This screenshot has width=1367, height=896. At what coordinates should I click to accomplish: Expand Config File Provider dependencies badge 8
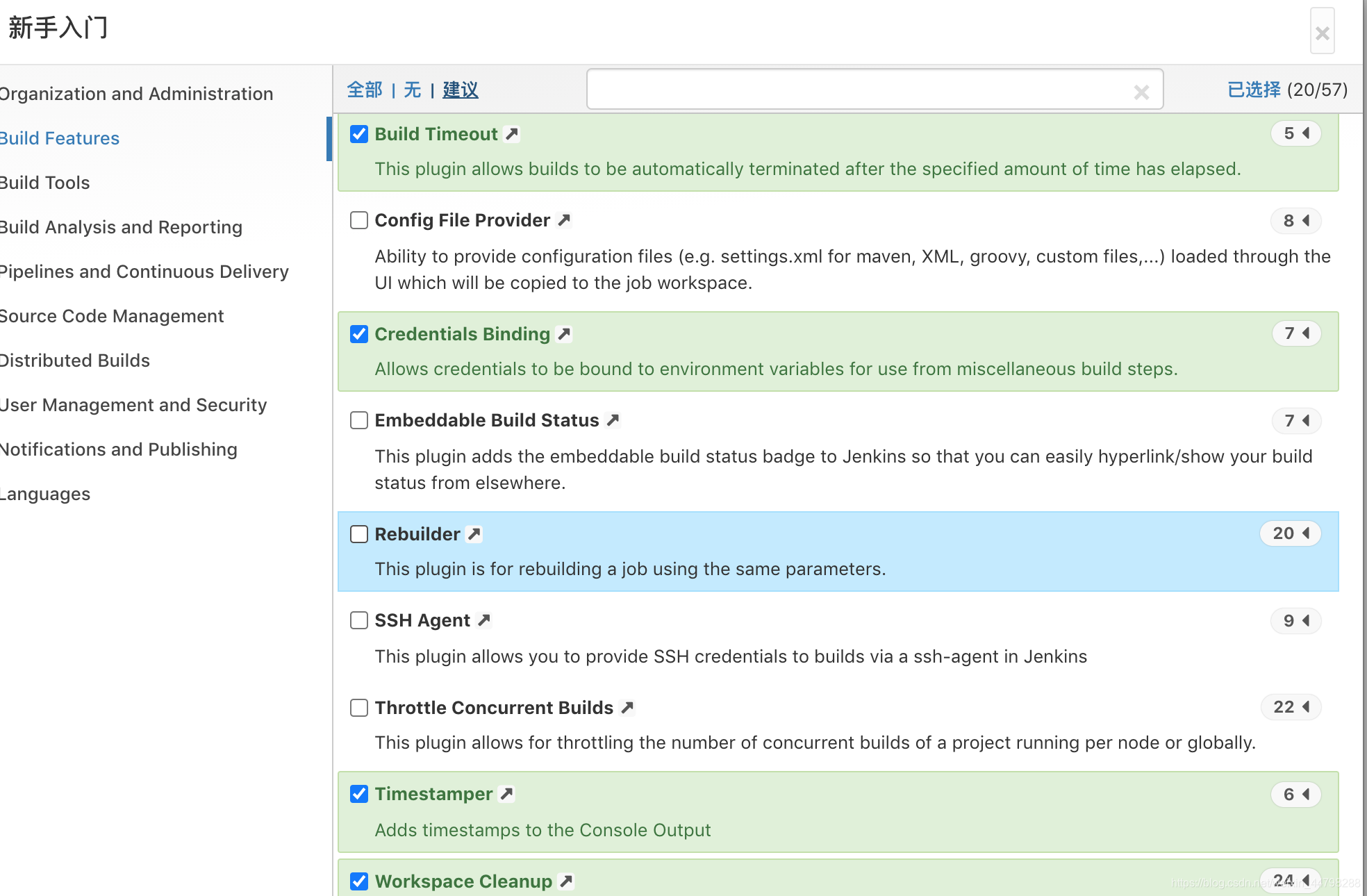1296,221
